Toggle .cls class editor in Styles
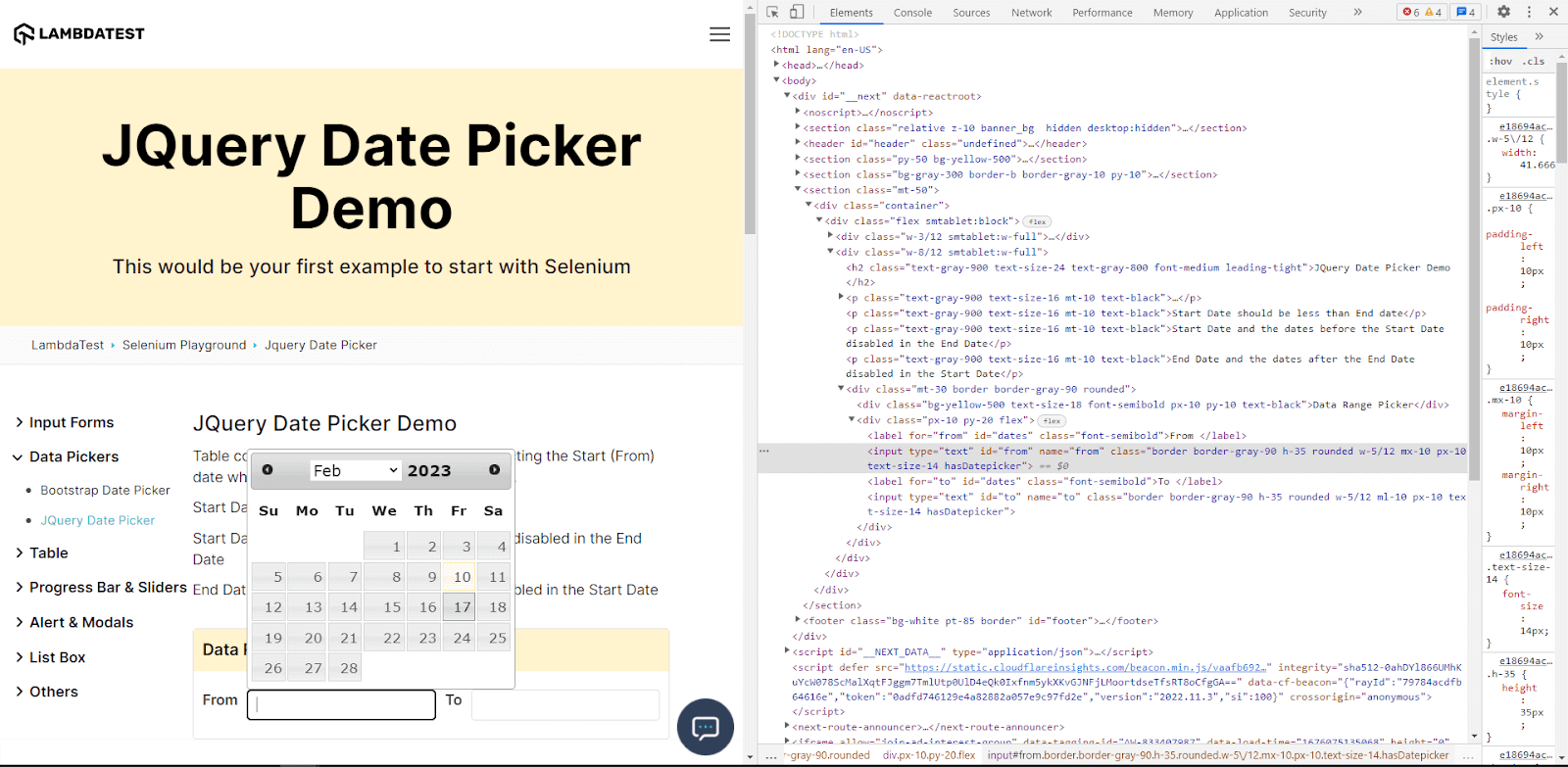The width and height of the screenshot is (1568, 767). point(1534,61)
